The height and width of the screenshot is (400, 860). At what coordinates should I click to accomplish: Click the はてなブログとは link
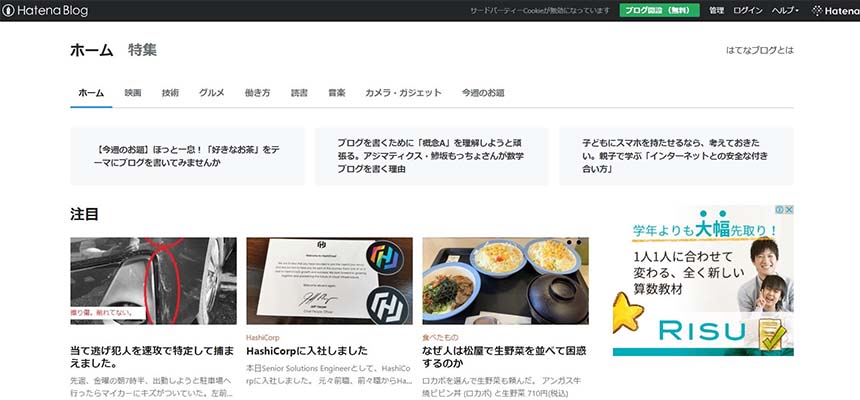[x=759, y=51]
